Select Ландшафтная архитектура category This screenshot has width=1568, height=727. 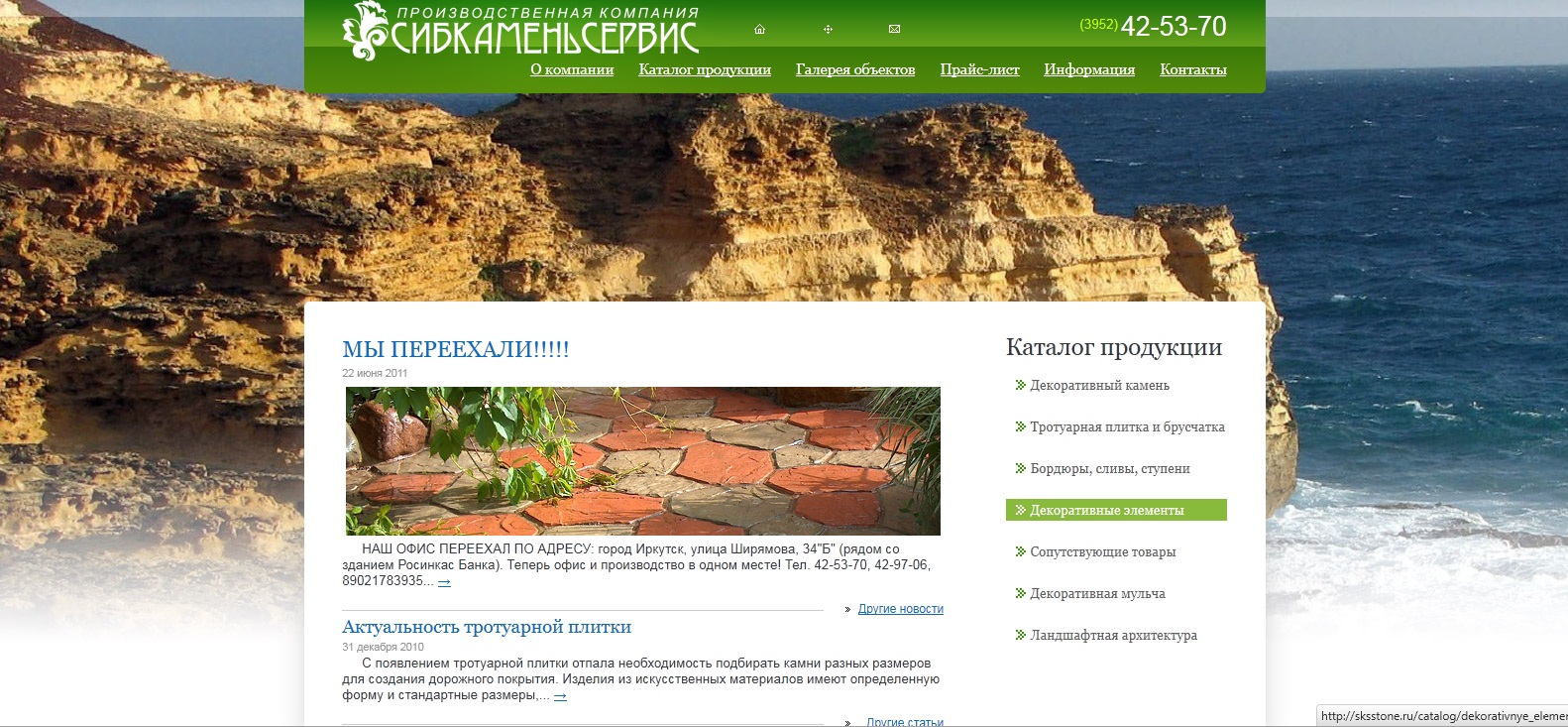click(x=1113, y=635)
